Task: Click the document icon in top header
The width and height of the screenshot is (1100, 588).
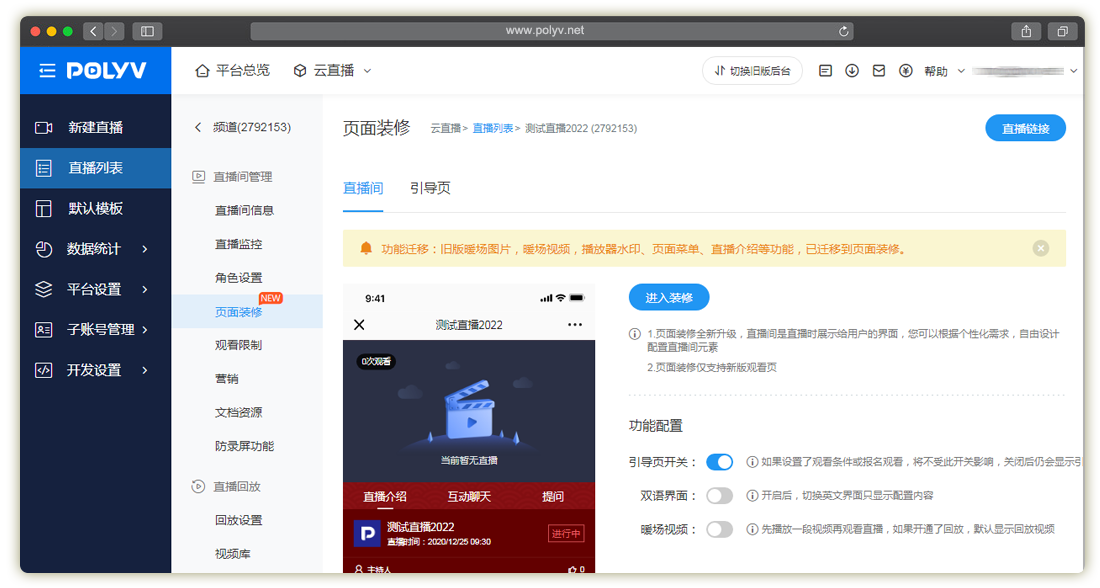Action: [825, 71]
